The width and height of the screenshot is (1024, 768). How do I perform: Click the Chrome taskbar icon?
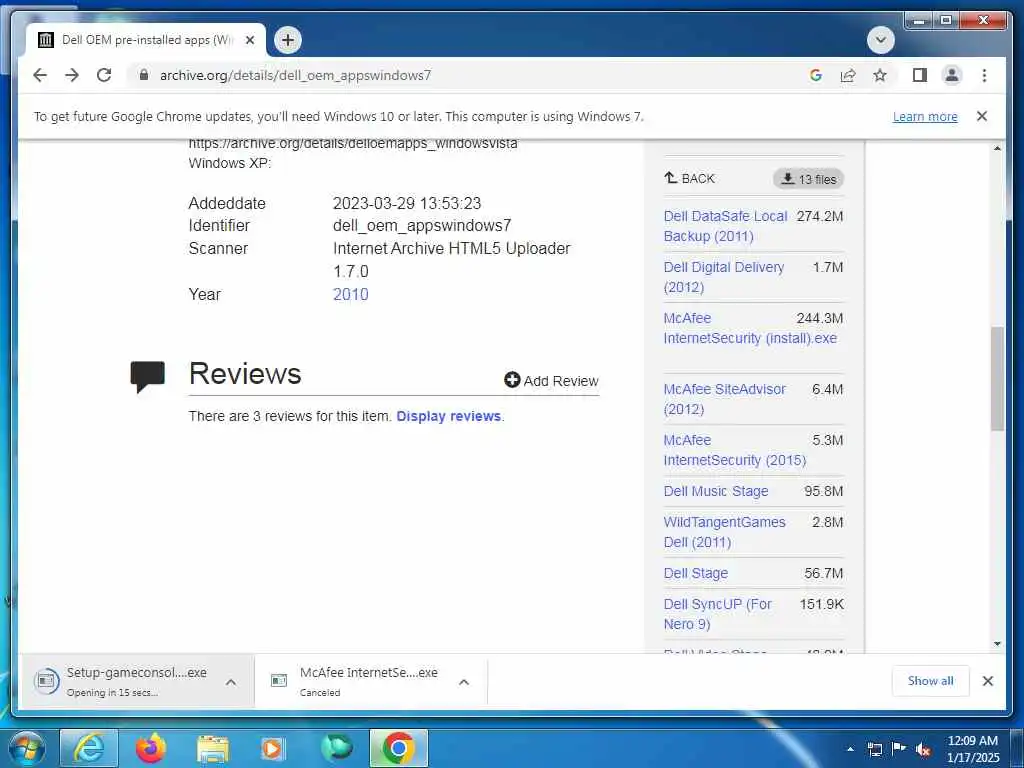398,748
